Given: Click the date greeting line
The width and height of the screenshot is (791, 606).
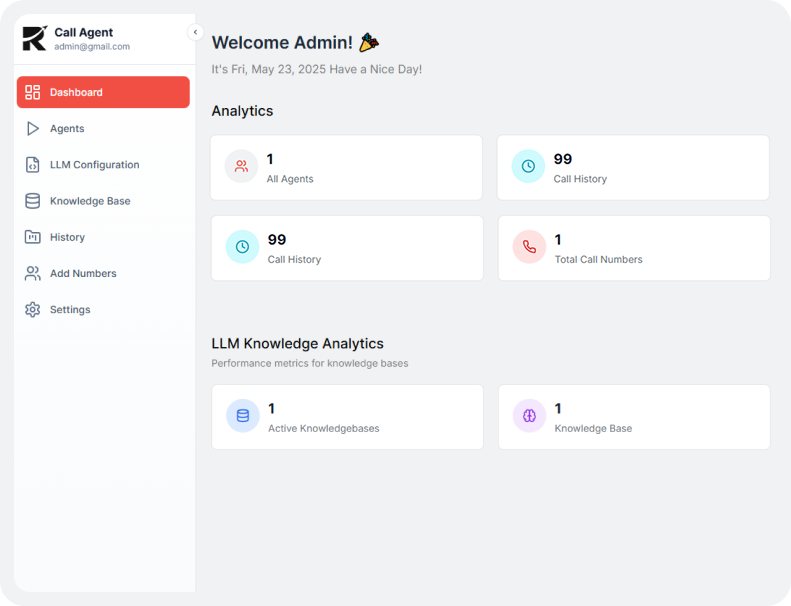Looking at the screenshot, I should [317, 69].
